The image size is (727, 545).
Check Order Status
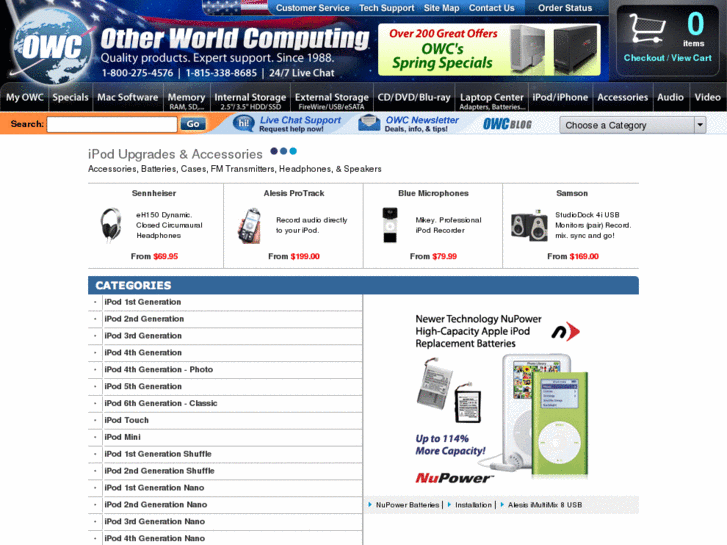tap(565, 8)
